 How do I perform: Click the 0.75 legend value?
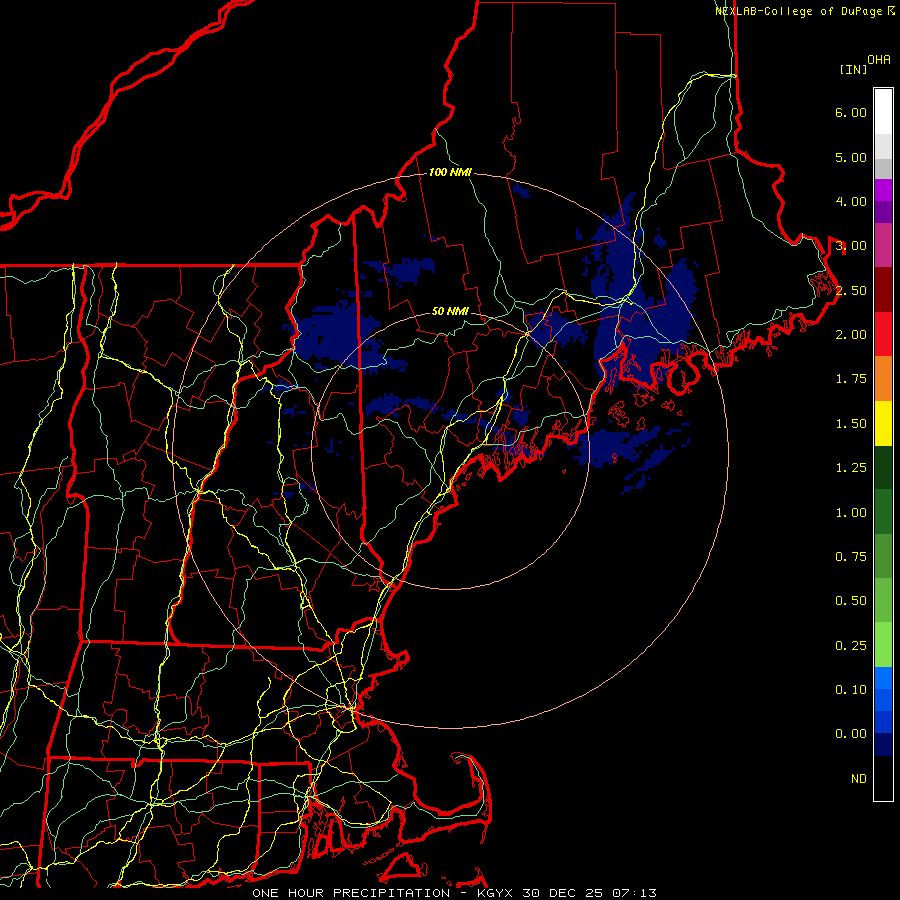(851, 557)
